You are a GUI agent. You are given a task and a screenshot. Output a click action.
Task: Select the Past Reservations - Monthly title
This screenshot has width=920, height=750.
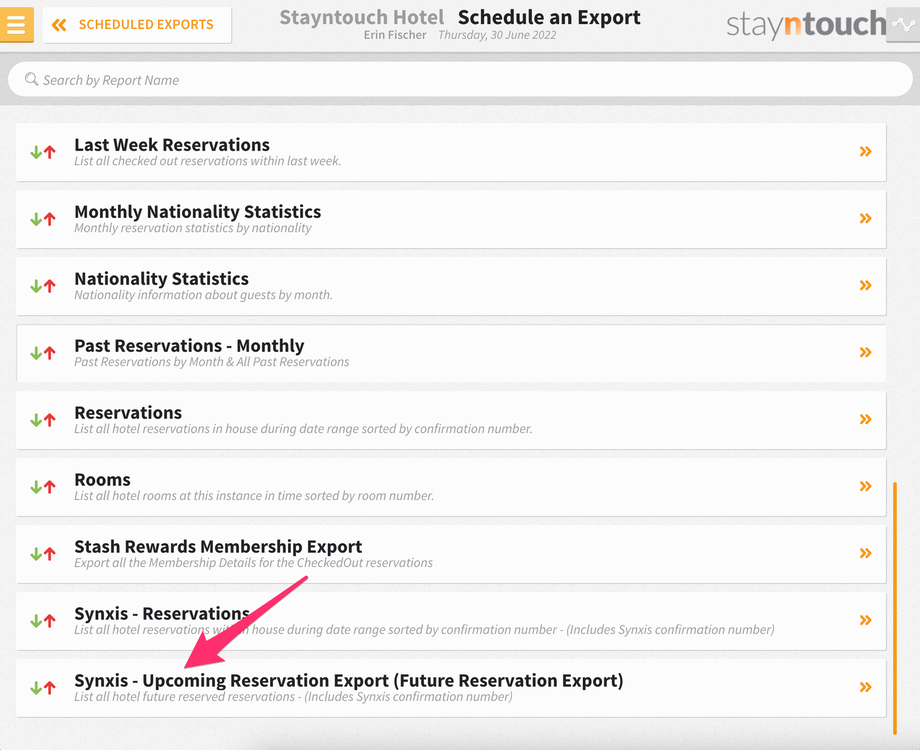(x=189, y=346)
